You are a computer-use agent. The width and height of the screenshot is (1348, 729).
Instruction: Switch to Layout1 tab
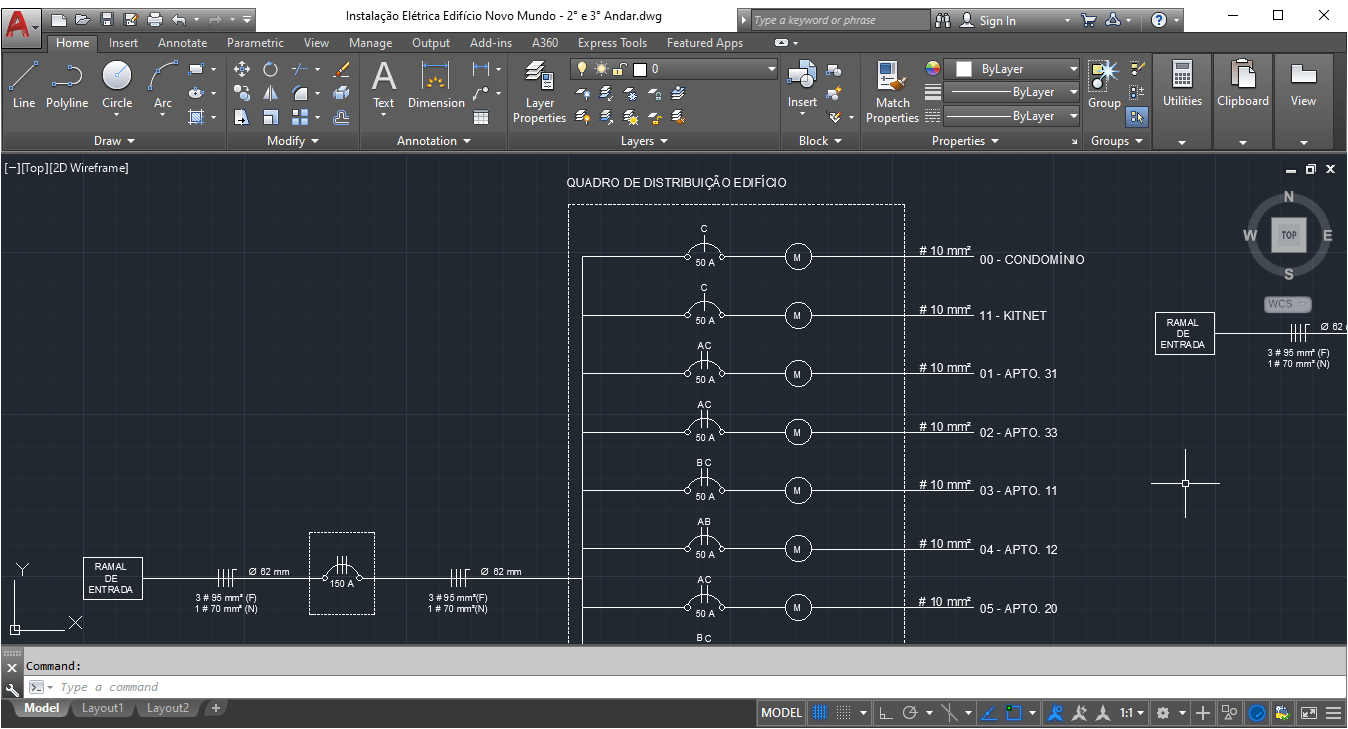click(x=103, y=708)
